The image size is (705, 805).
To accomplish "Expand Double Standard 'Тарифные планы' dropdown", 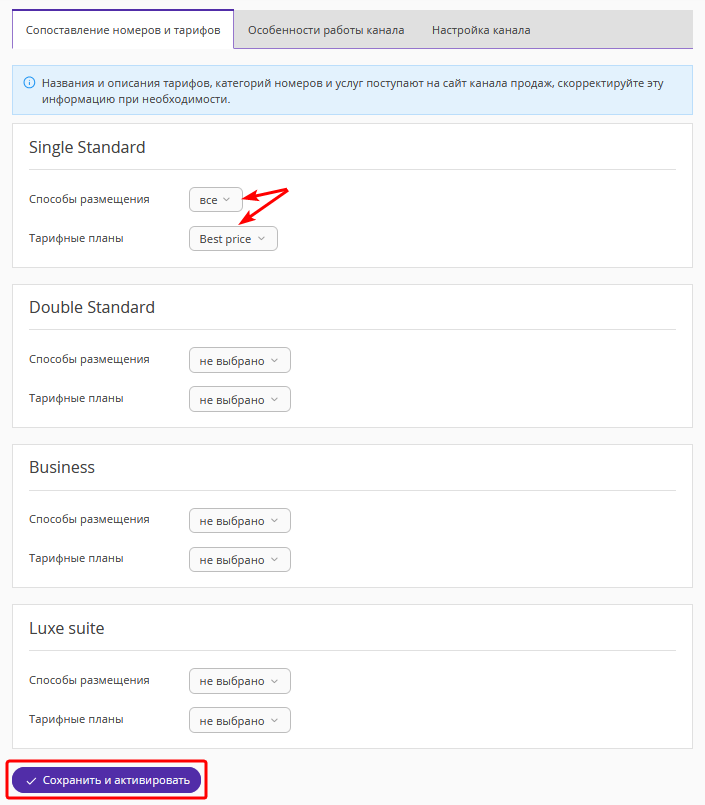I will (240, 399).
